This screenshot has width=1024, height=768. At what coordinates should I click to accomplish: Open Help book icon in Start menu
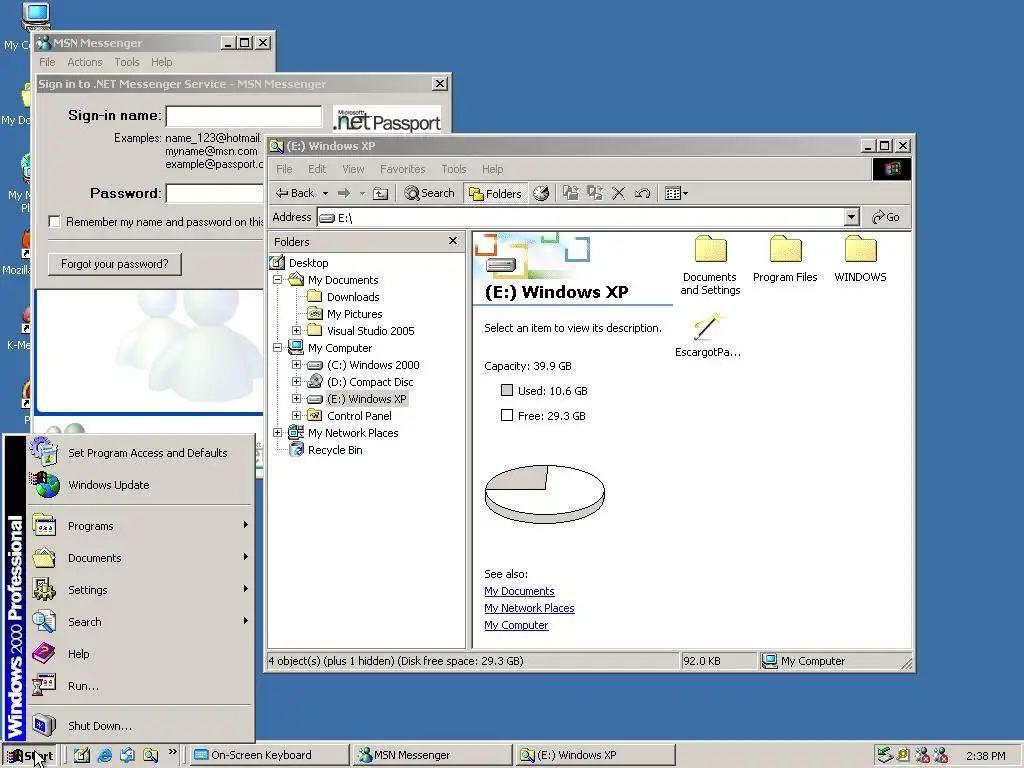140,654
